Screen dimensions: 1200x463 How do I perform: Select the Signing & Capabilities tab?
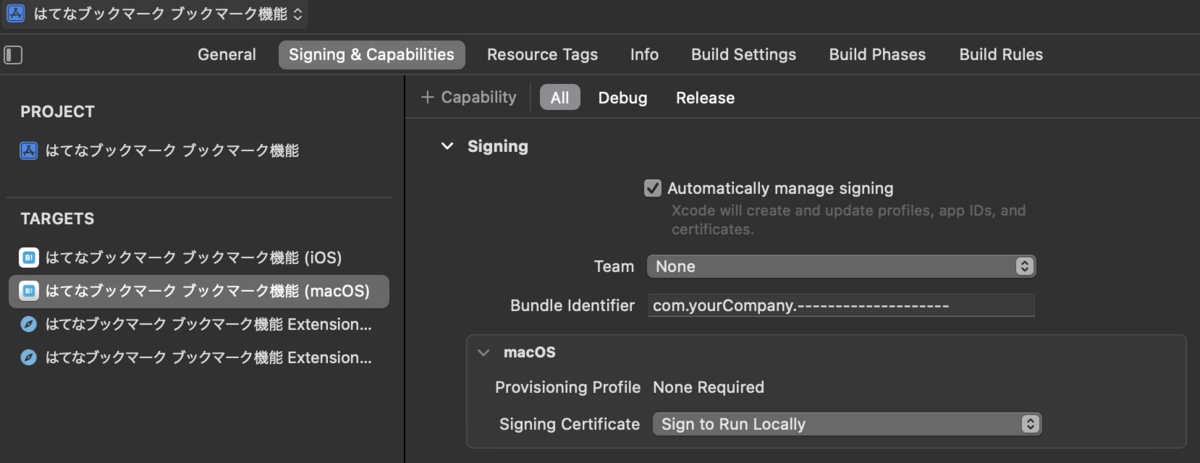(372, 55)
